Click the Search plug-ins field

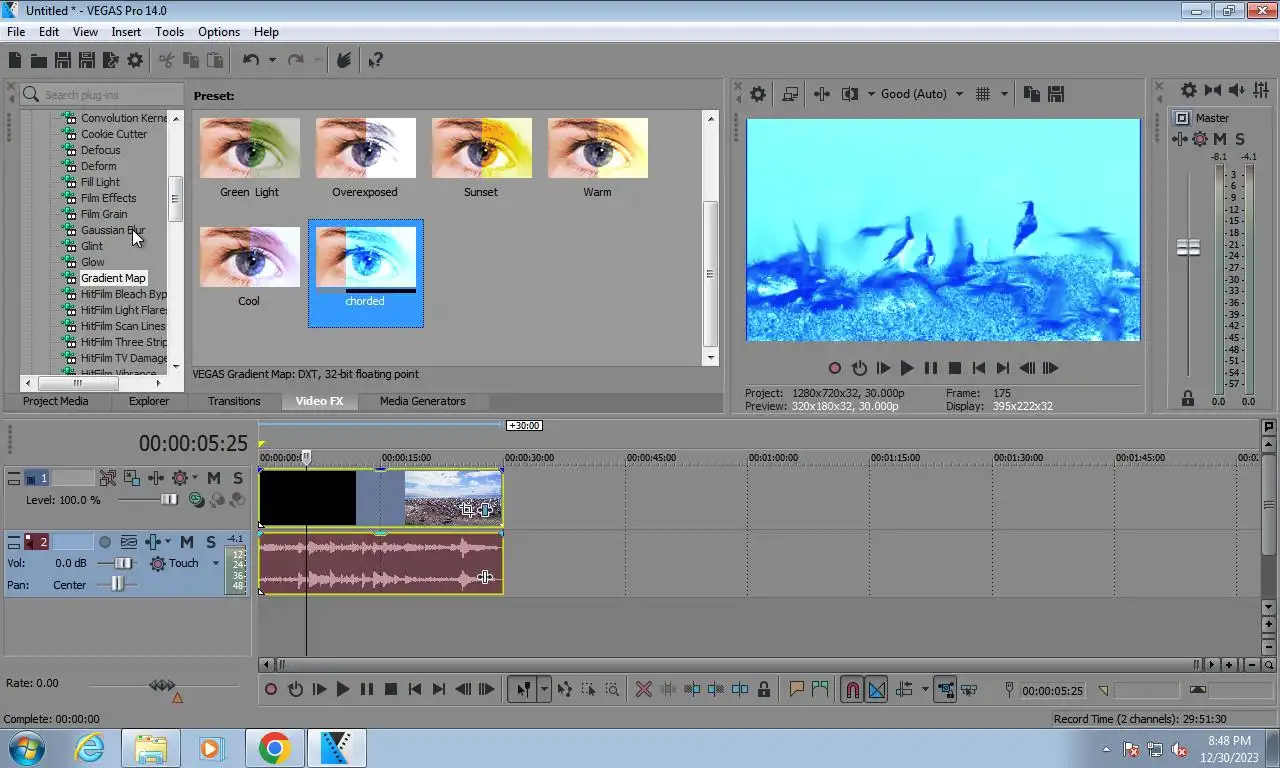[x=101, y=94]
